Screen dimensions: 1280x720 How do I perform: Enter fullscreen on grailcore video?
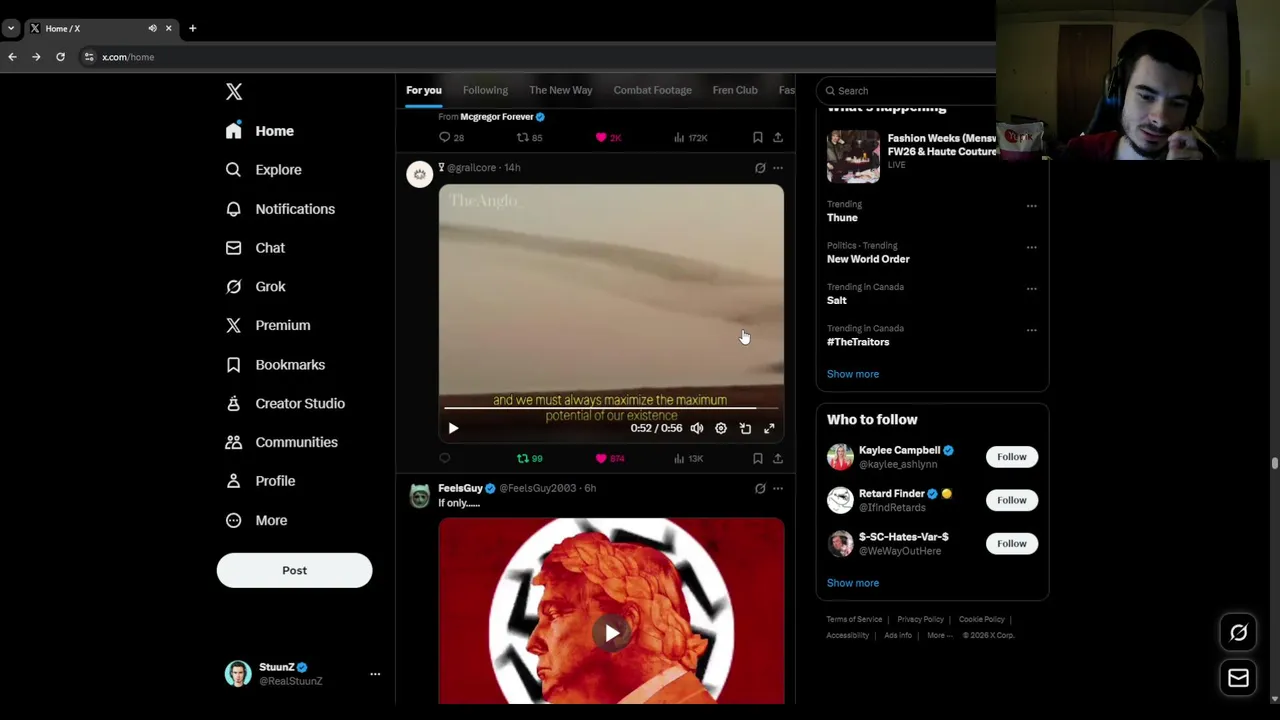click(769, 428)
